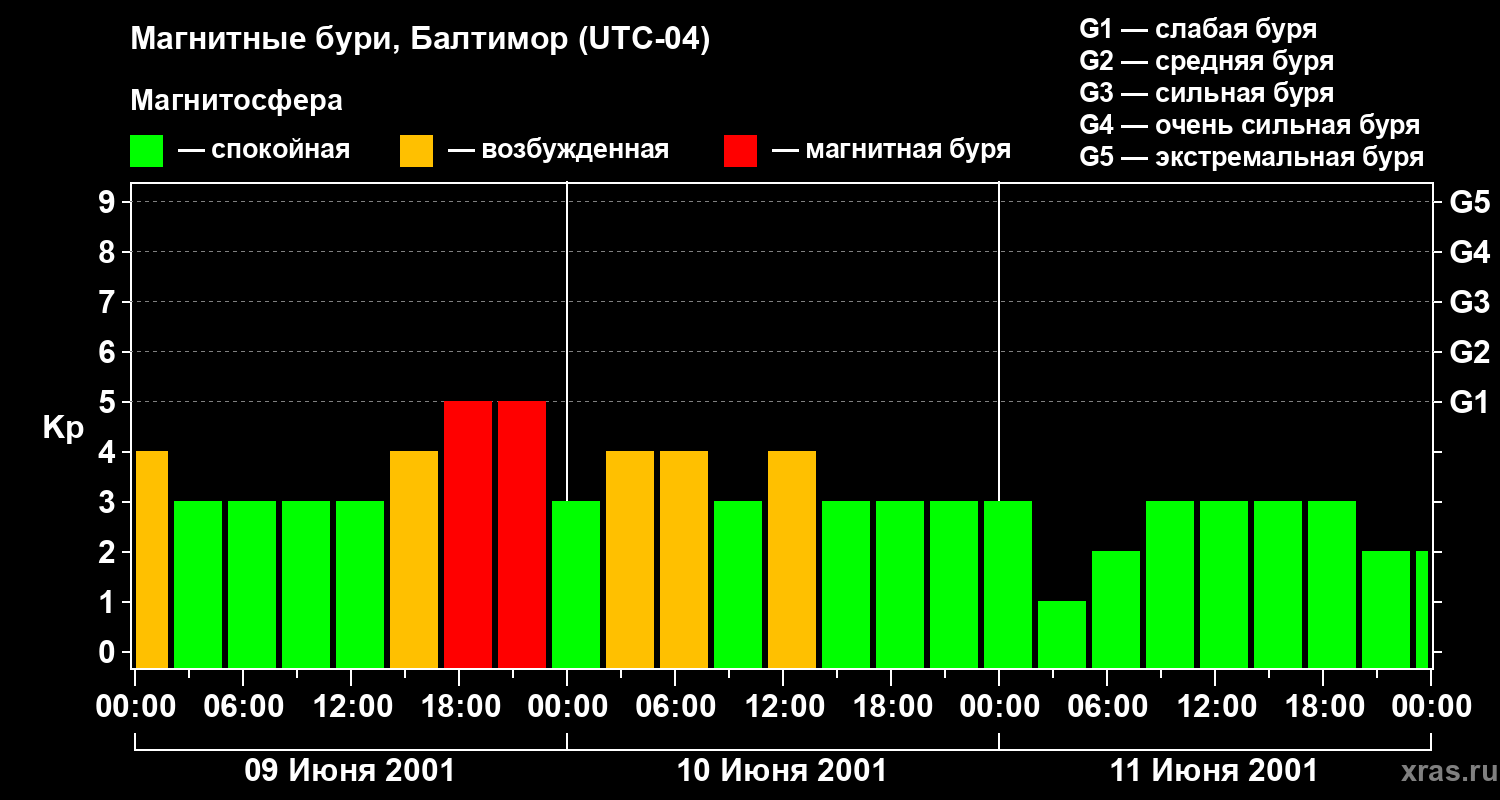This screenshot has height=800, width=1500.
Task: Click the 'G1 — слабая буря' legend line
Action: click(x=1198, y=29)
